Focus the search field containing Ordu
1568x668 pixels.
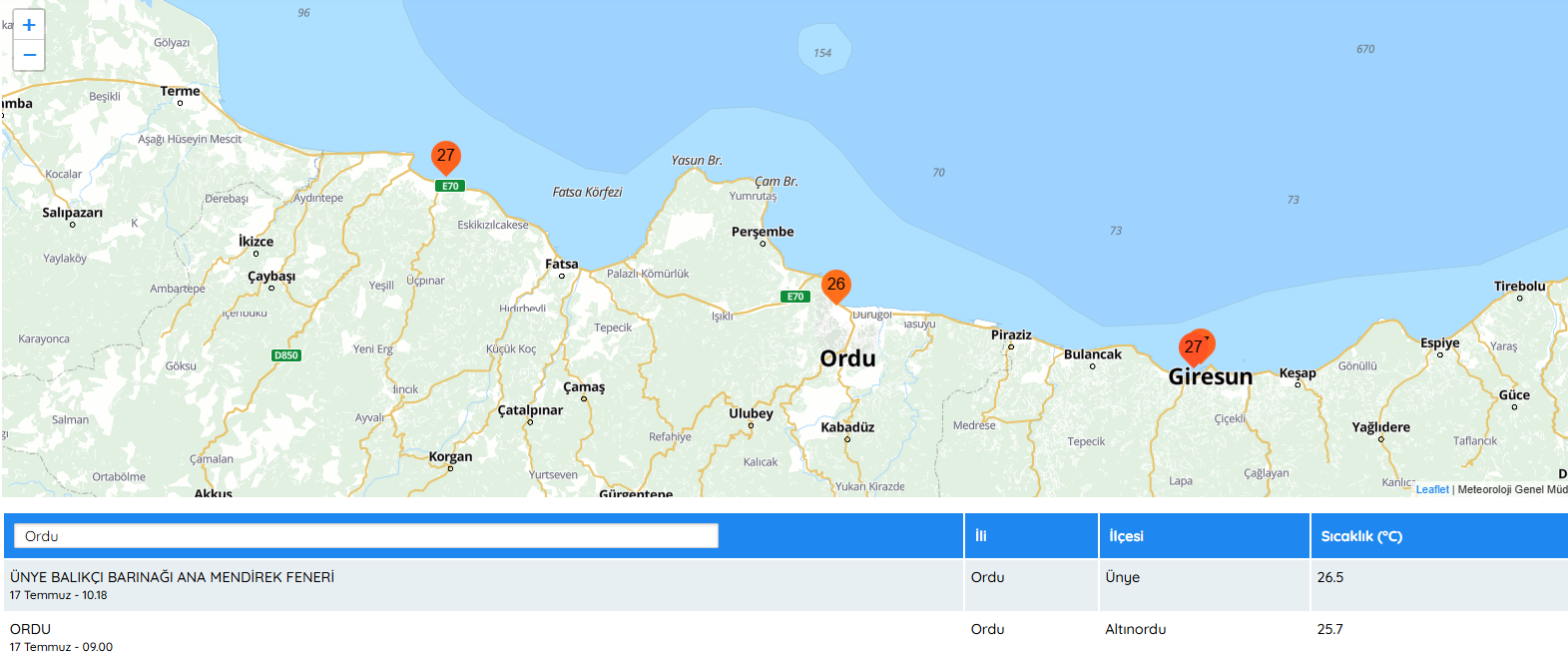pos(366,536)
